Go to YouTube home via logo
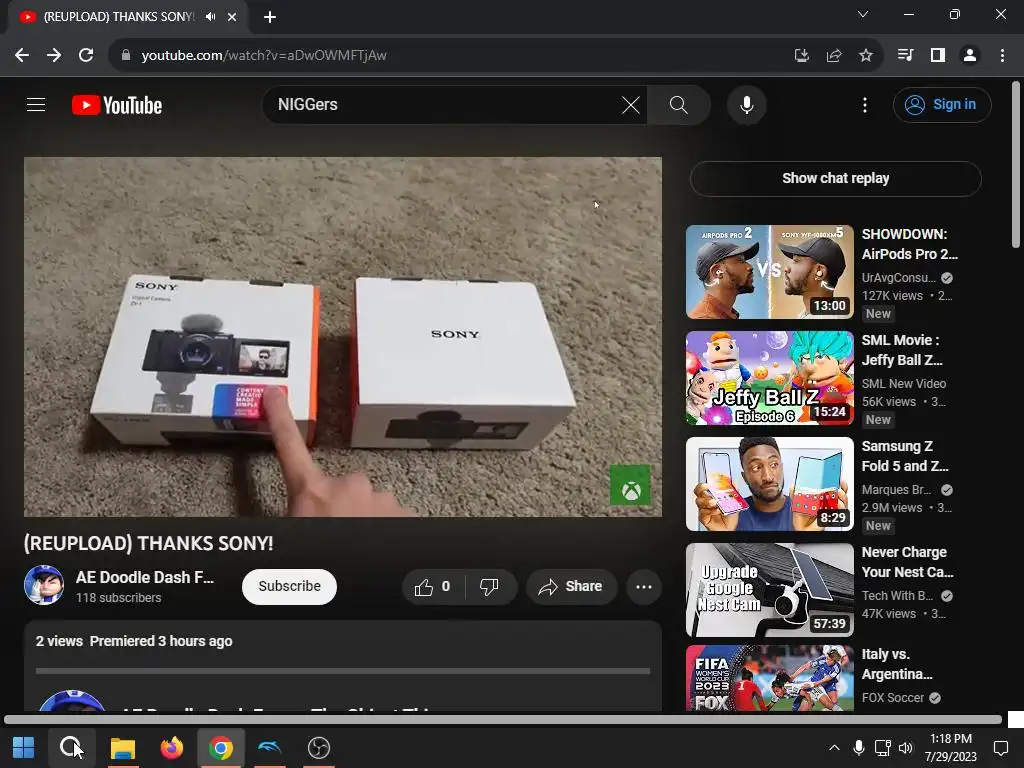1024x768 pixels. coord(117,105)
